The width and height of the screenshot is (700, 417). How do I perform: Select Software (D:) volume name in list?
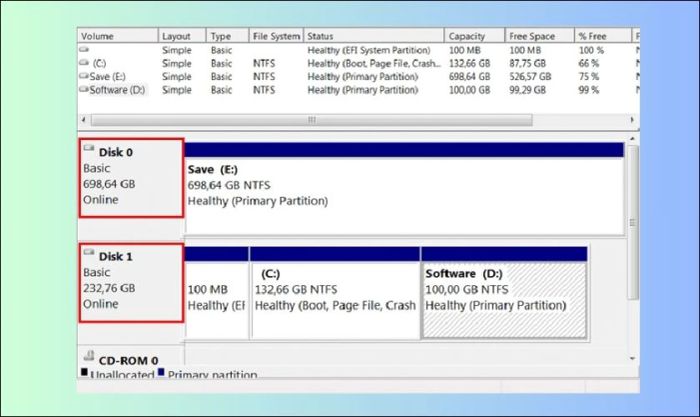117,90
